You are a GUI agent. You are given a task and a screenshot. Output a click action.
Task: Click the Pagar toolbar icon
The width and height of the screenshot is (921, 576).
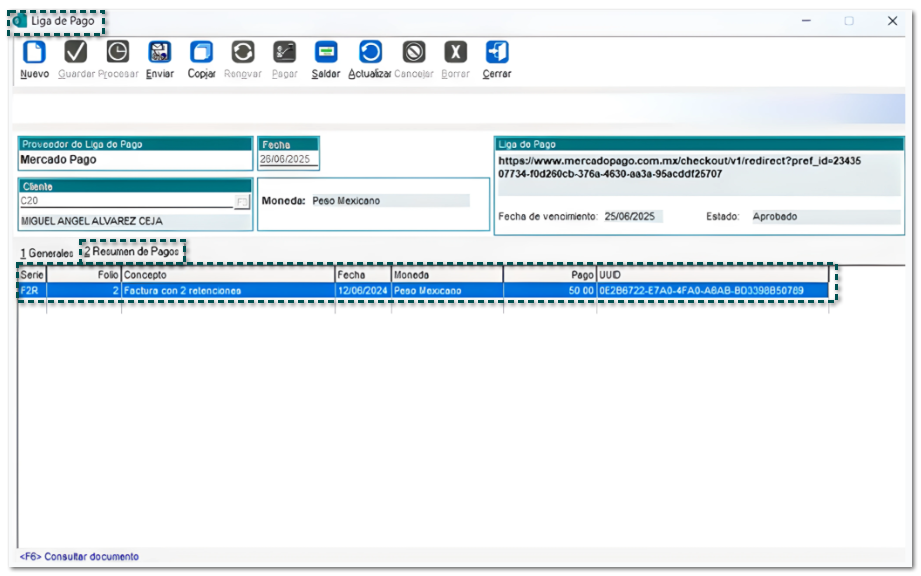tap(285, 53)
